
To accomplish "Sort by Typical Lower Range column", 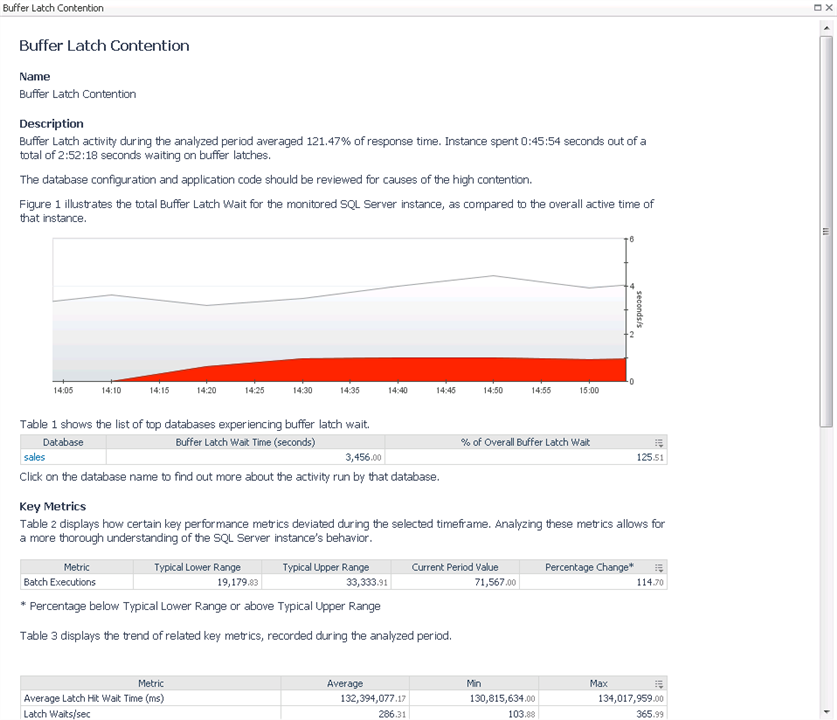I will [197, 567].
